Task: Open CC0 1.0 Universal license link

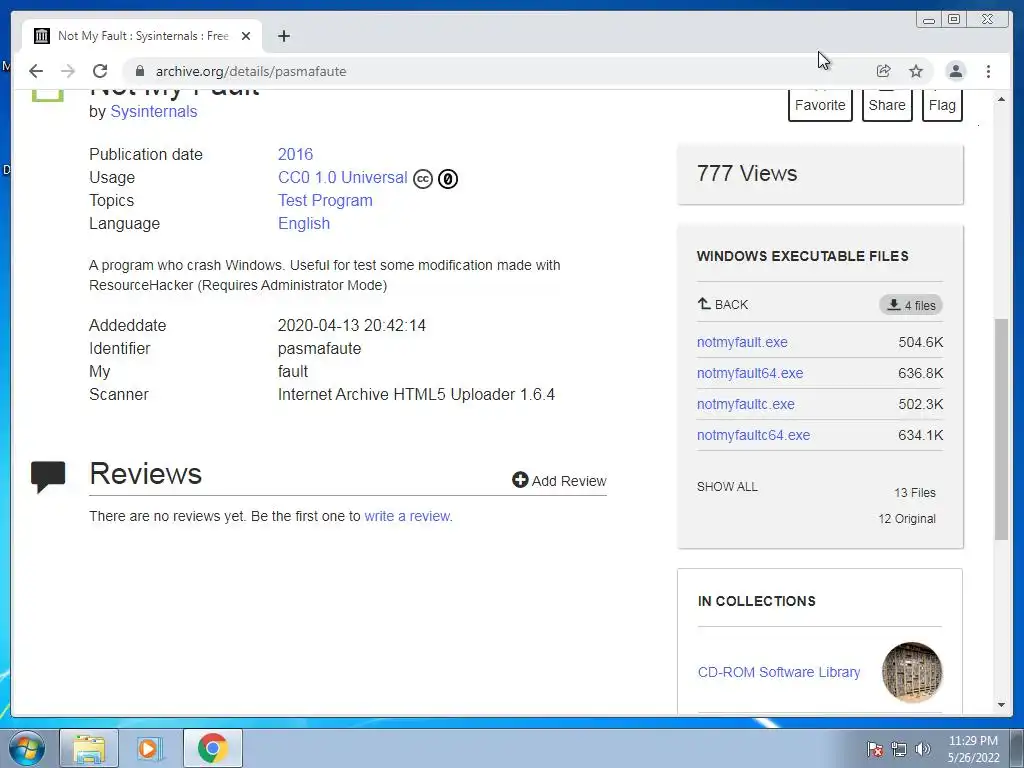Action: tap(342, 178)
